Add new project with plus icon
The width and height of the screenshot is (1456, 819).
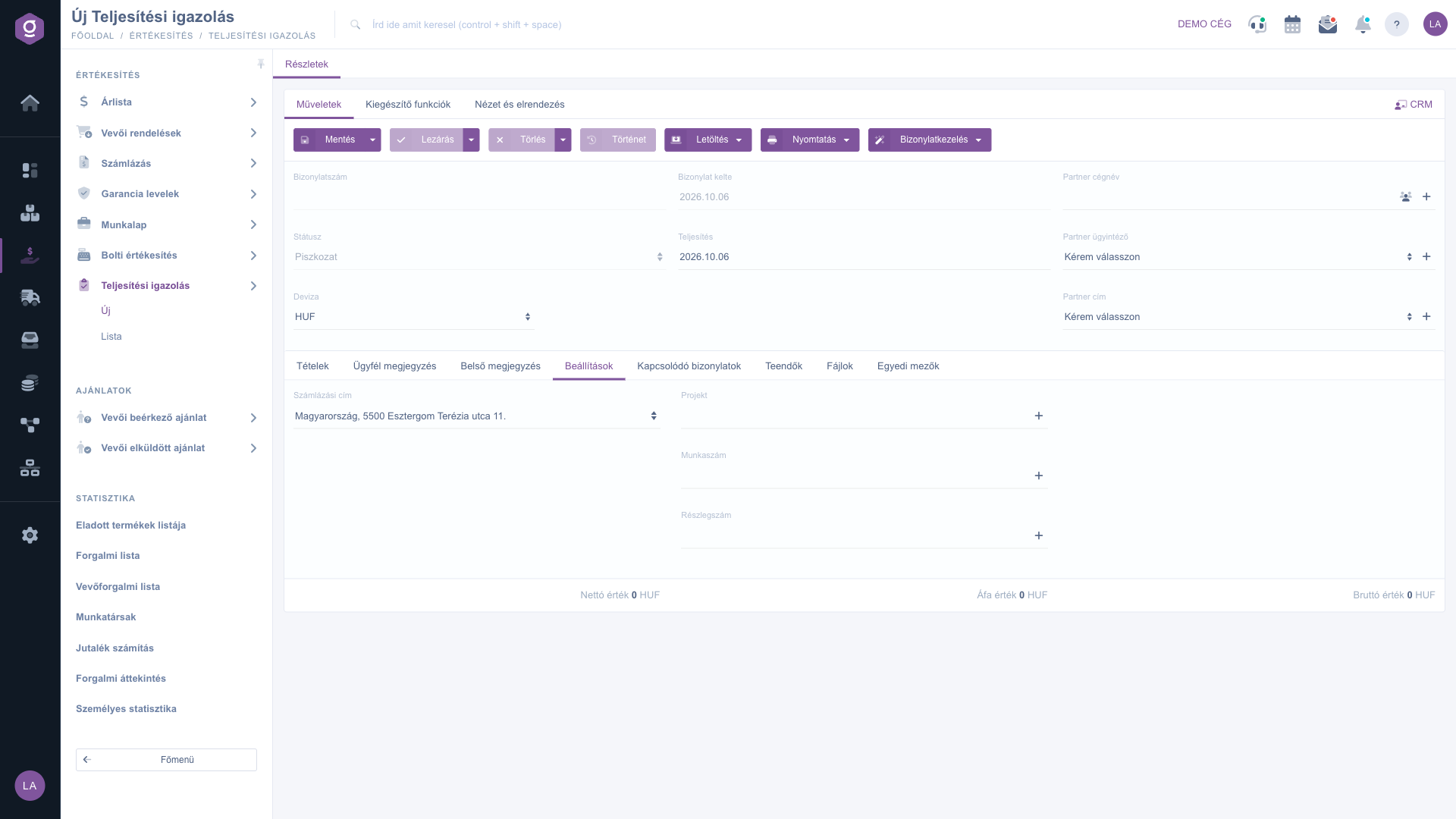pyautogui.click(x=1039, y=416)
